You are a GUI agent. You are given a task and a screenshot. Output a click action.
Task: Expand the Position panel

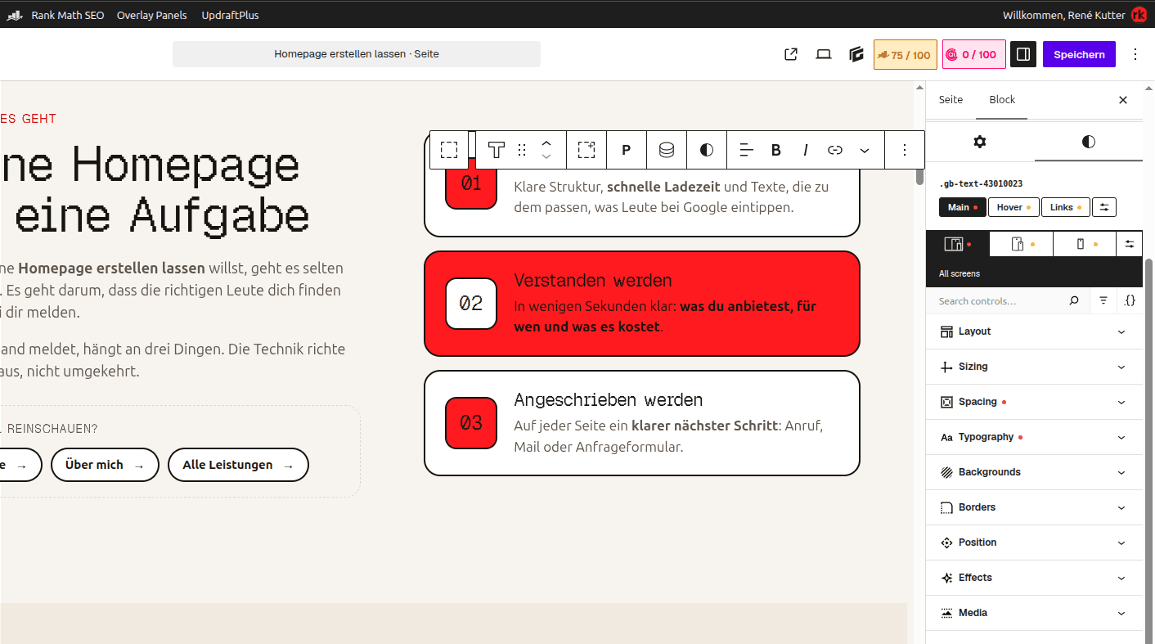point(1034,543)
